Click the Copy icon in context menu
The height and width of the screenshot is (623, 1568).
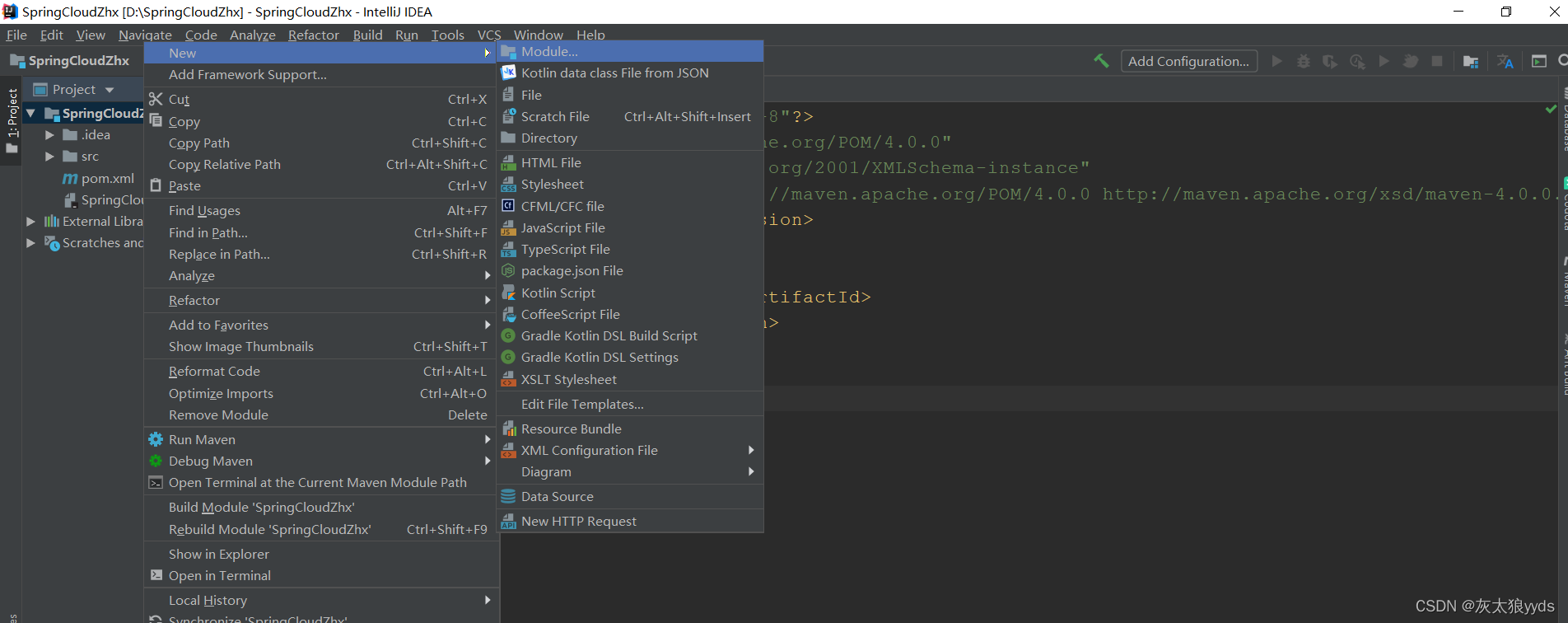pos(156,120)
